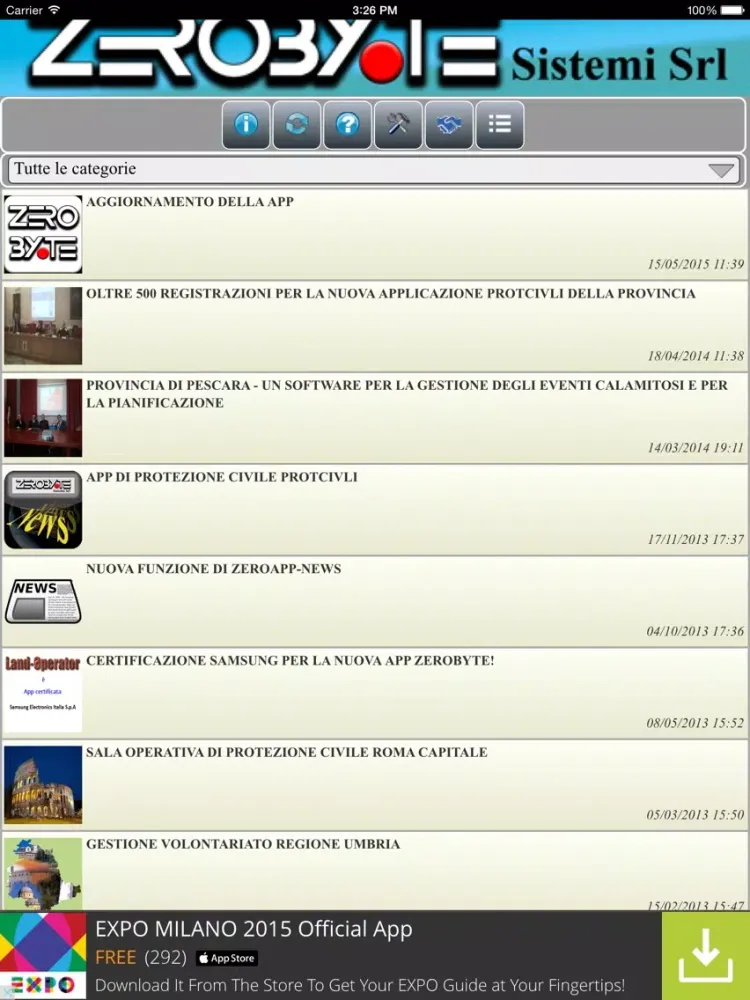Tap the battery icon in status bar
Screen dimensions: 750x1000
[x=732, y=10]
